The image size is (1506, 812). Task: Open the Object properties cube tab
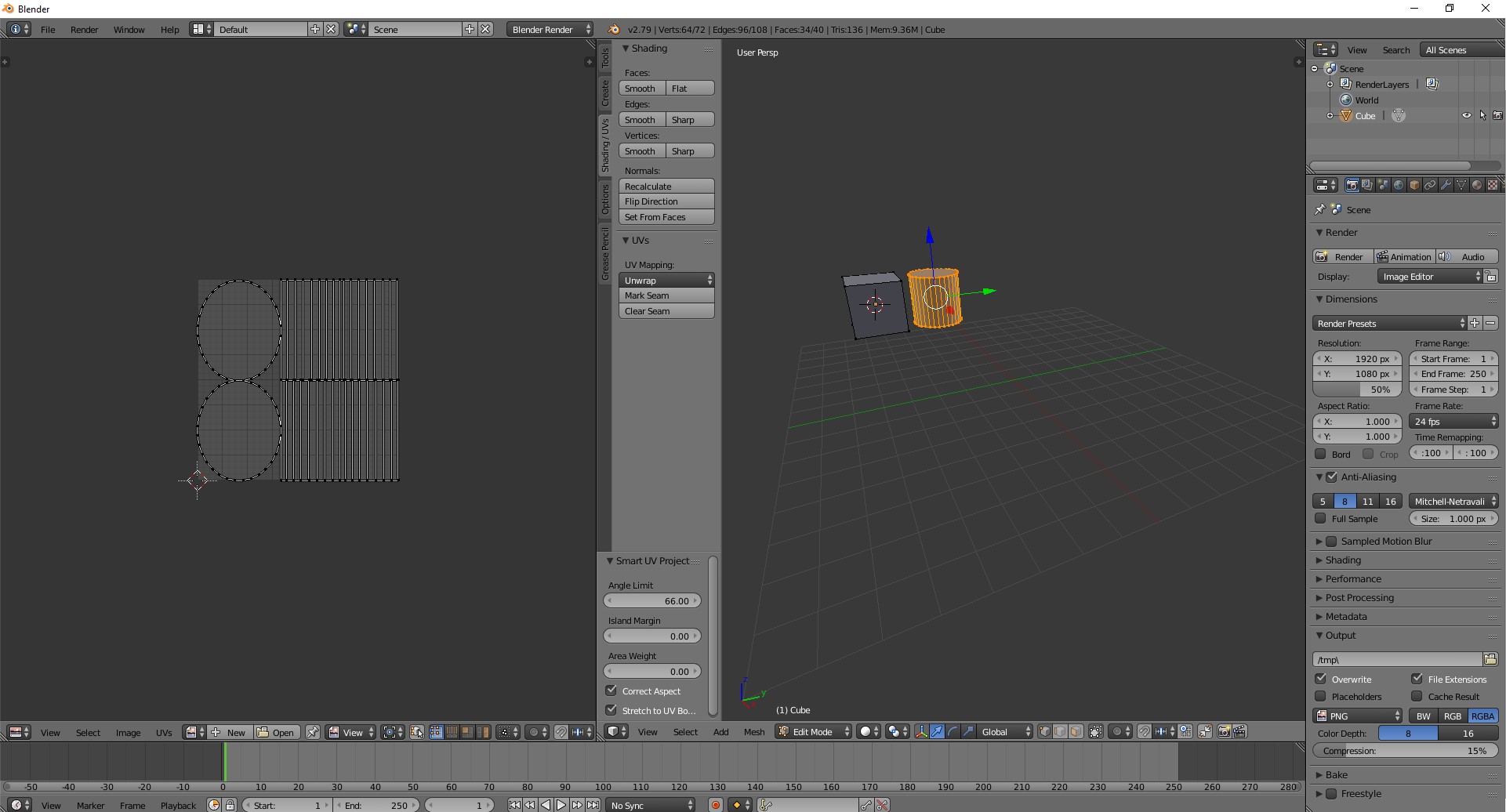pos(1414,185)
